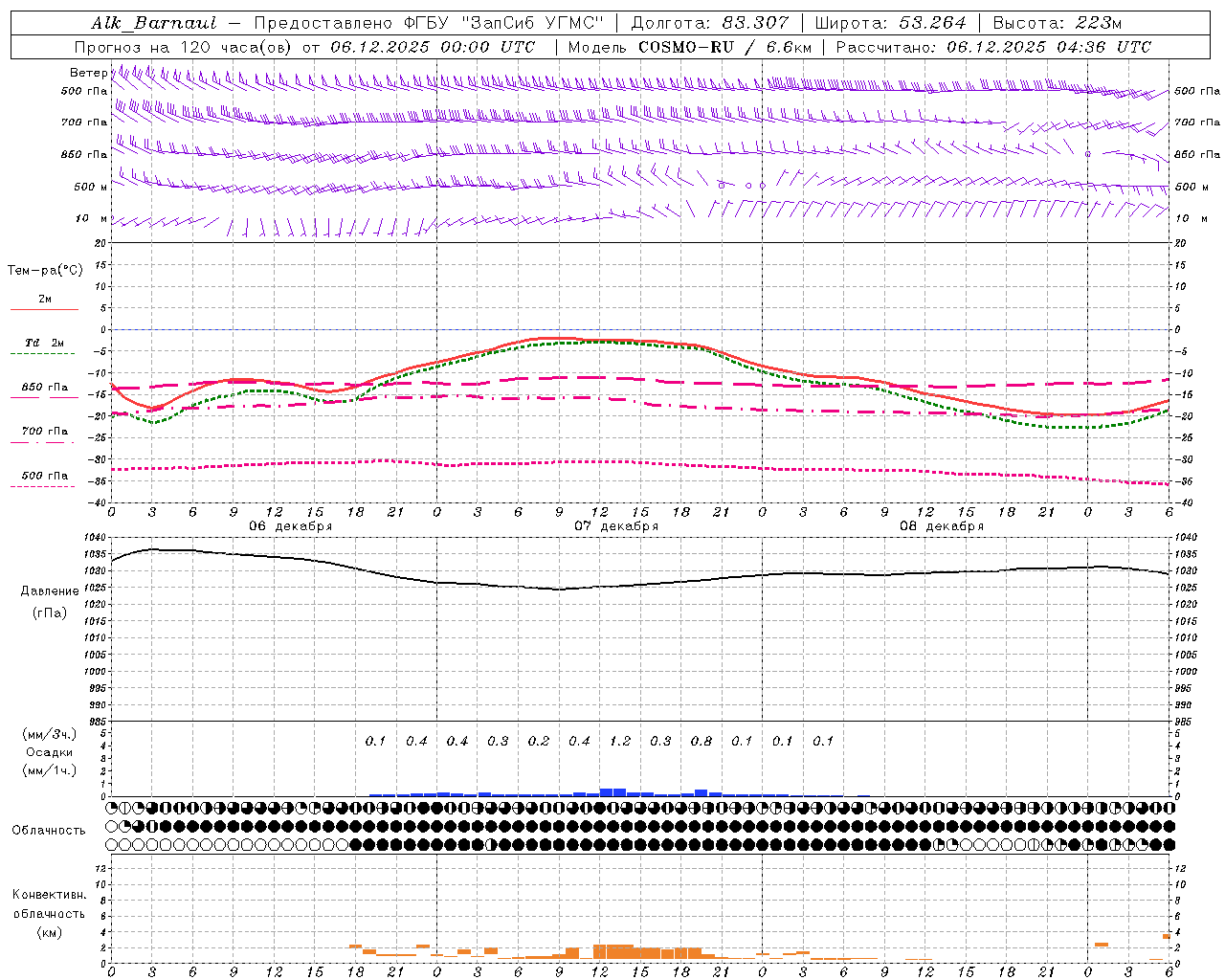1225x980 pixels.
Task: Click the temperature legend's 850 гПа entry
Action: (x=45, y=388)
